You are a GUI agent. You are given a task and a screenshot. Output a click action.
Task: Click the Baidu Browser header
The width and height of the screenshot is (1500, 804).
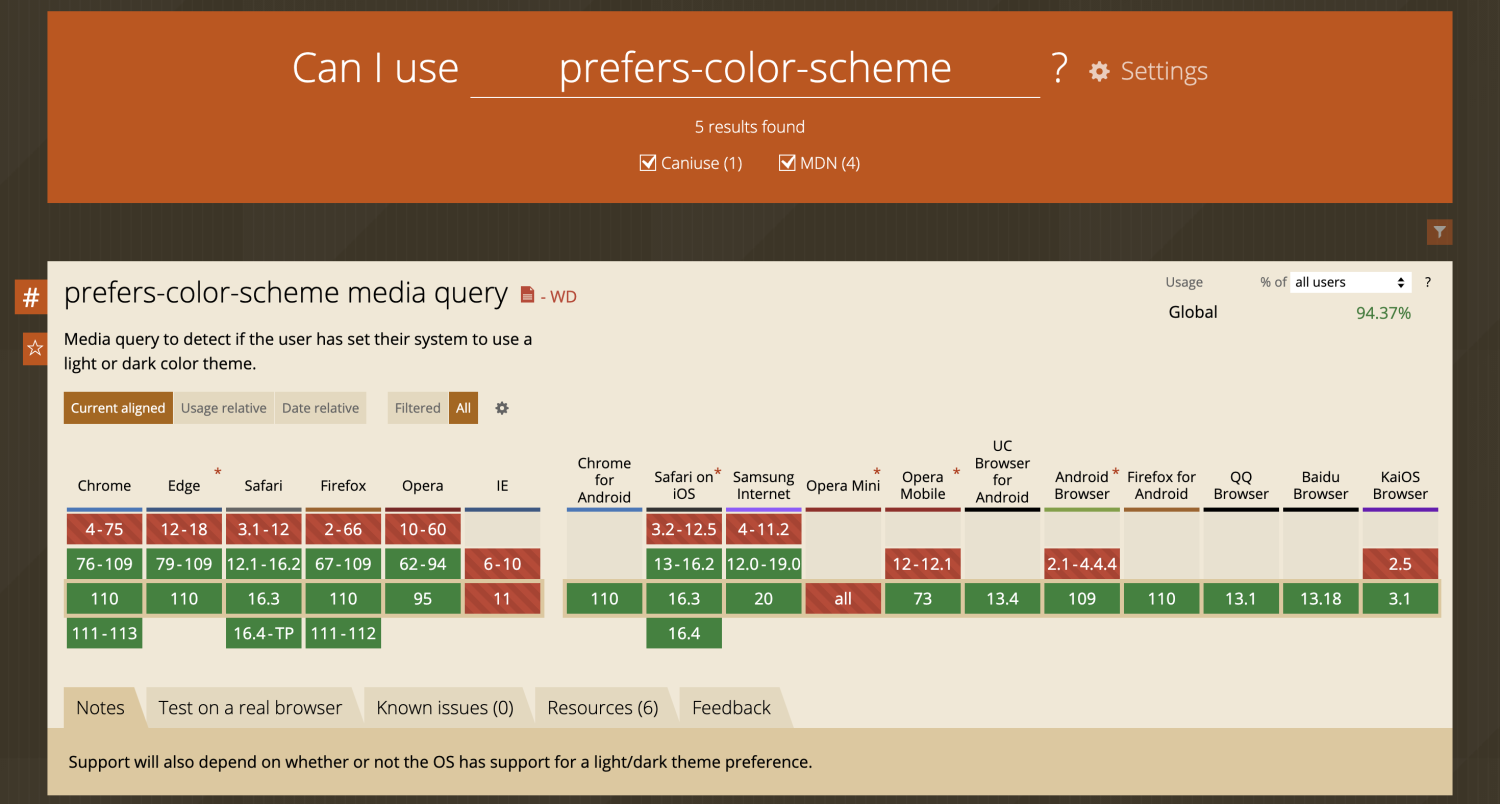[x=1321, y=485]
